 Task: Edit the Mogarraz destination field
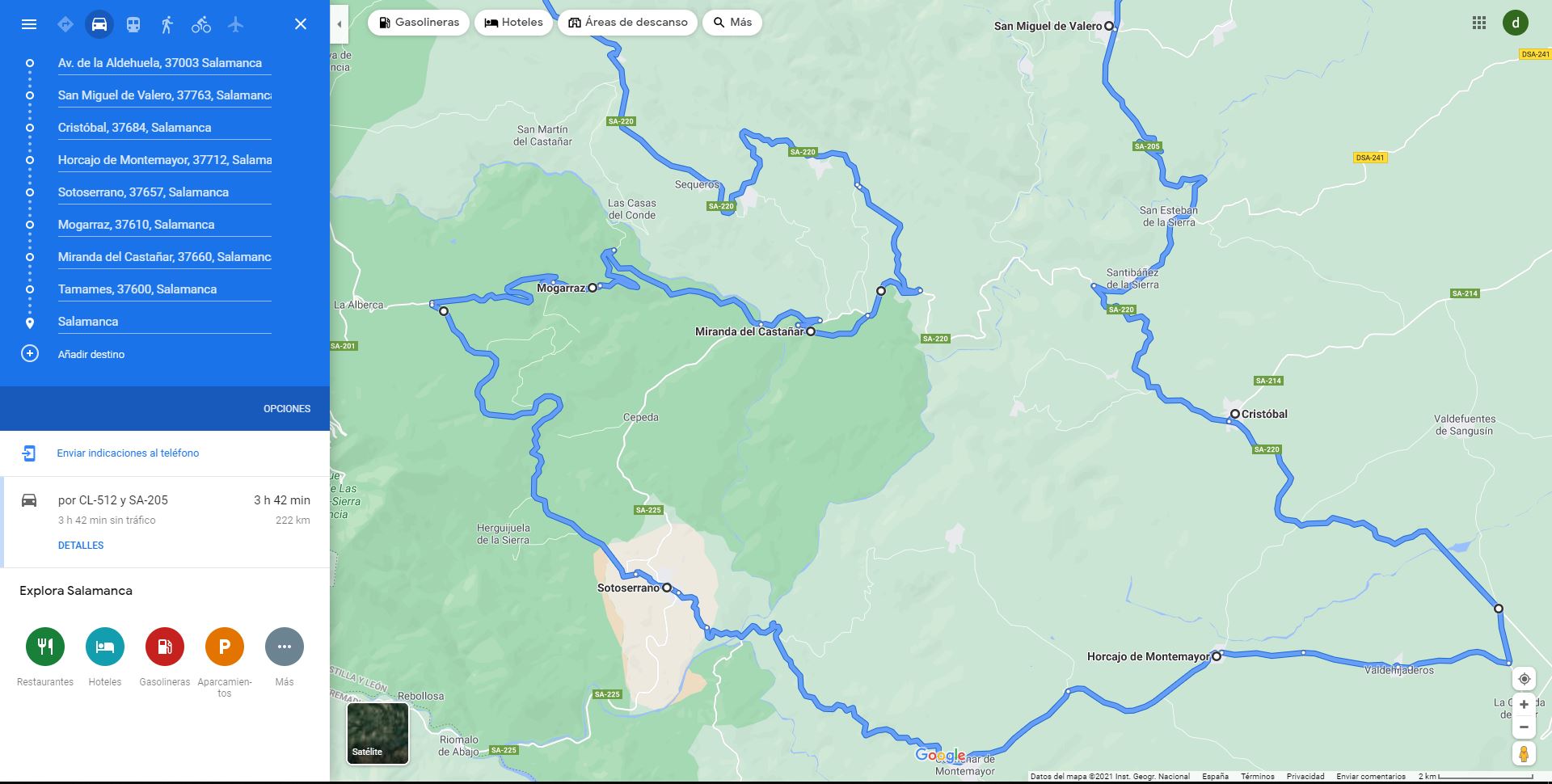pyautogui.click(x=164, y=225)
